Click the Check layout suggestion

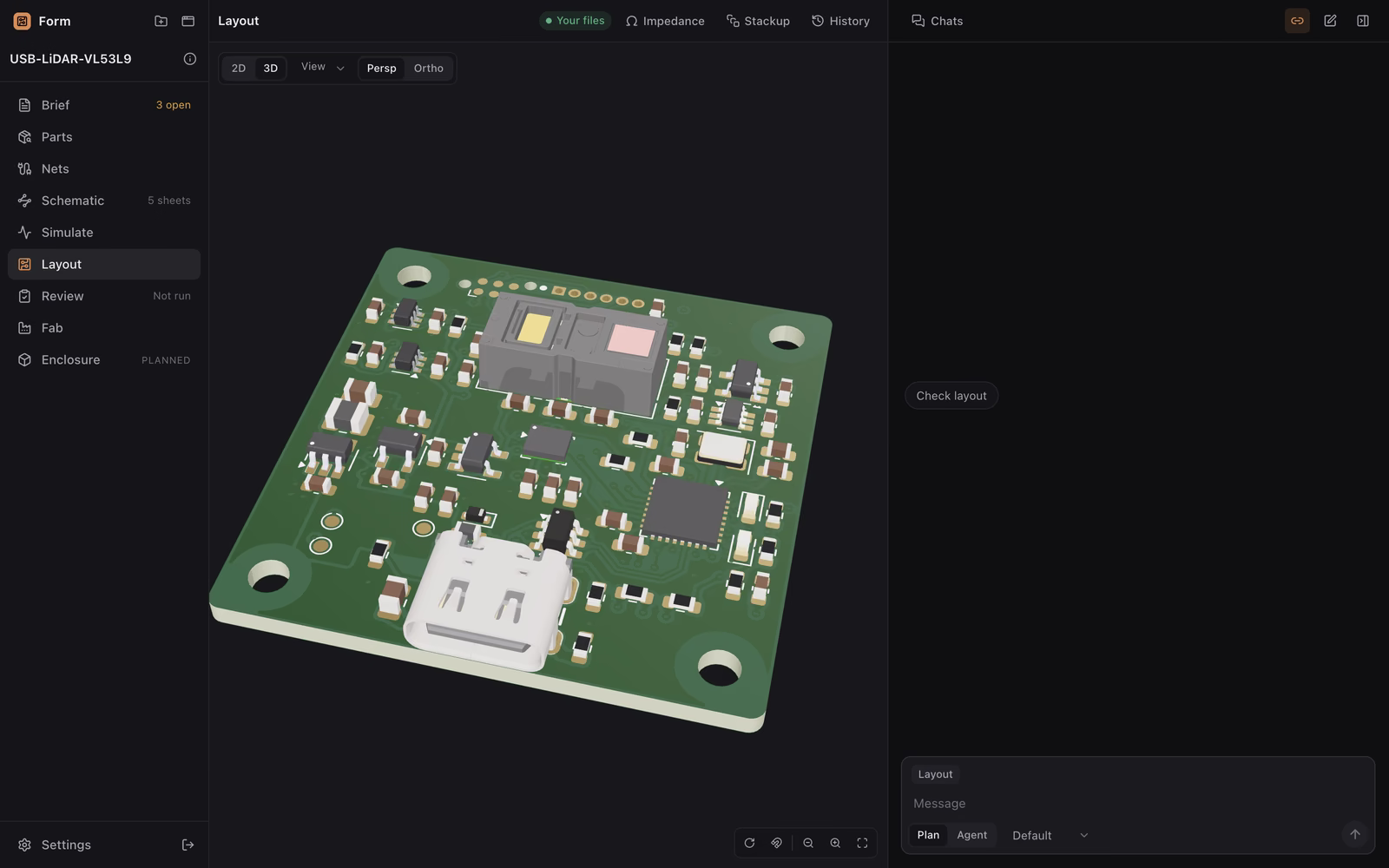pyautogui.click(x=951, y=396)
